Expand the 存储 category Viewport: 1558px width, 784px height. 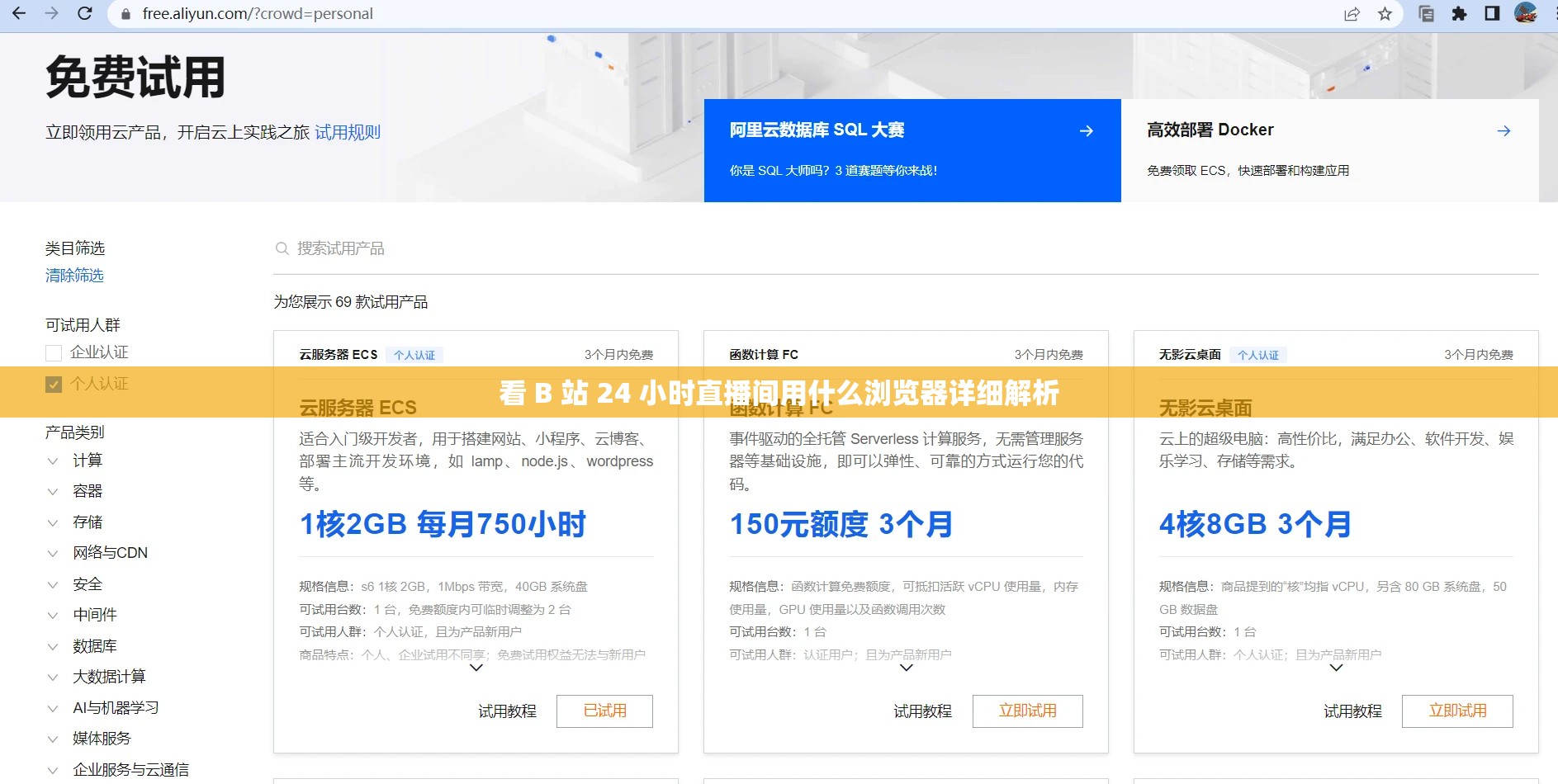pyautogui.click(x=53, y=522)
